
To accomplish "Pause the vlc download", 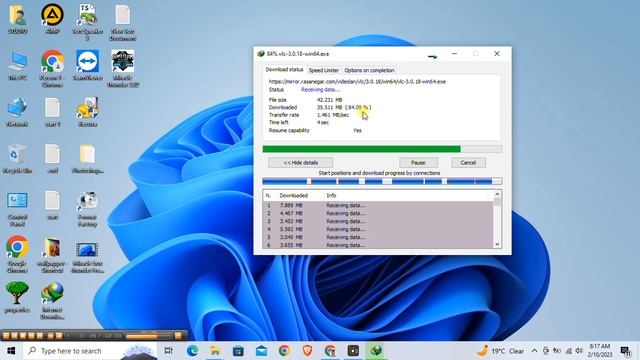I will pos(418,162).
